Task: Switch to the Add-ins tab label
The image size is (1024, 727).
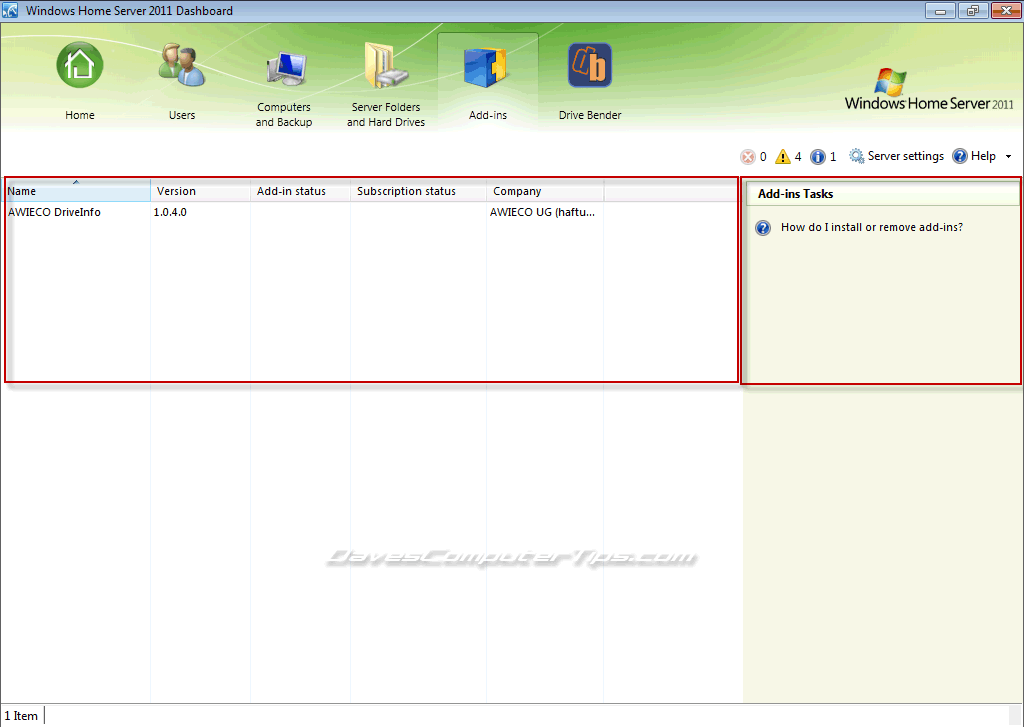Action: [488, 115]
